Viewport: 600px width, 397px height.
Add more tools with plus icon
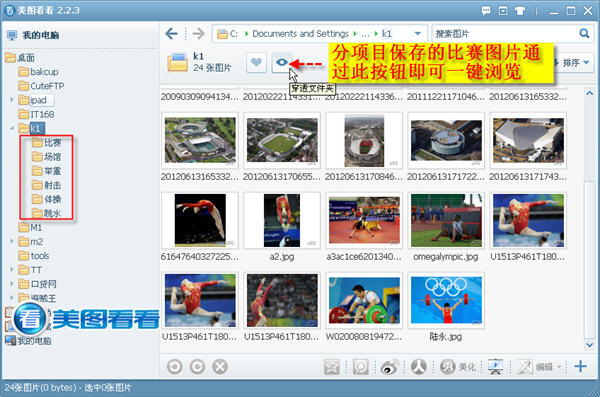(x=580, y=366)
